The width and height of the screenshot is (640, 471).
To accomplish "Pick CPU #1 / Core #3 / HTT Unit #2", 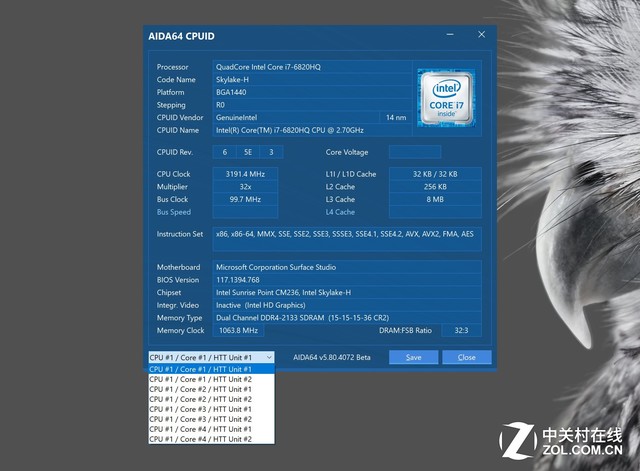I will [x=211, y=419].
